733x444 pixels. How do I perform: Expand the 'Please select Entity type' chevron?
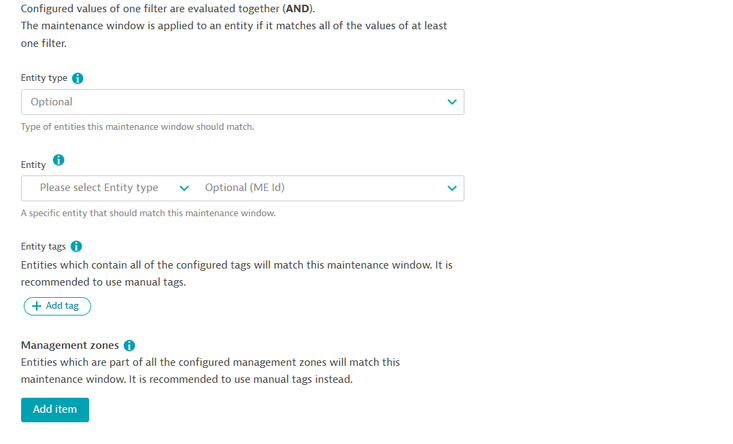pyautogui.click(x=184, y=188)
